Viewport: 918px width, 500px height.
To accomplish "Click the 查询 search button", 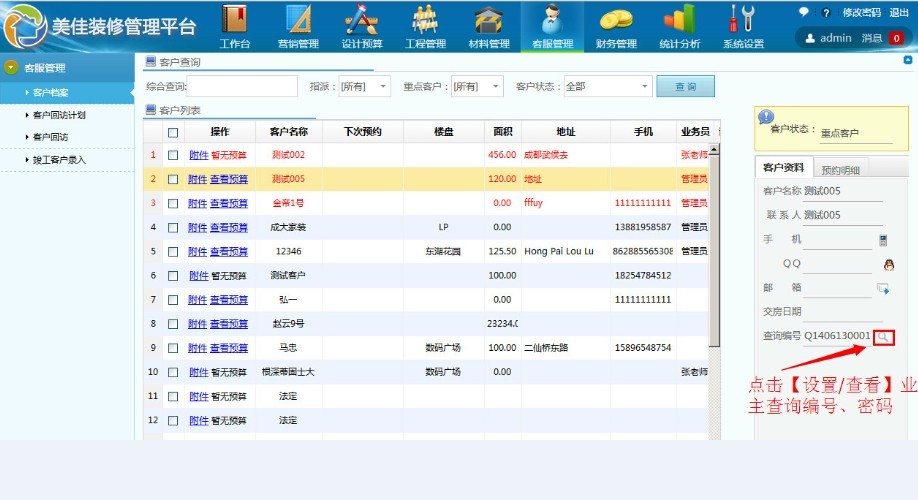I will click(685, 87).
